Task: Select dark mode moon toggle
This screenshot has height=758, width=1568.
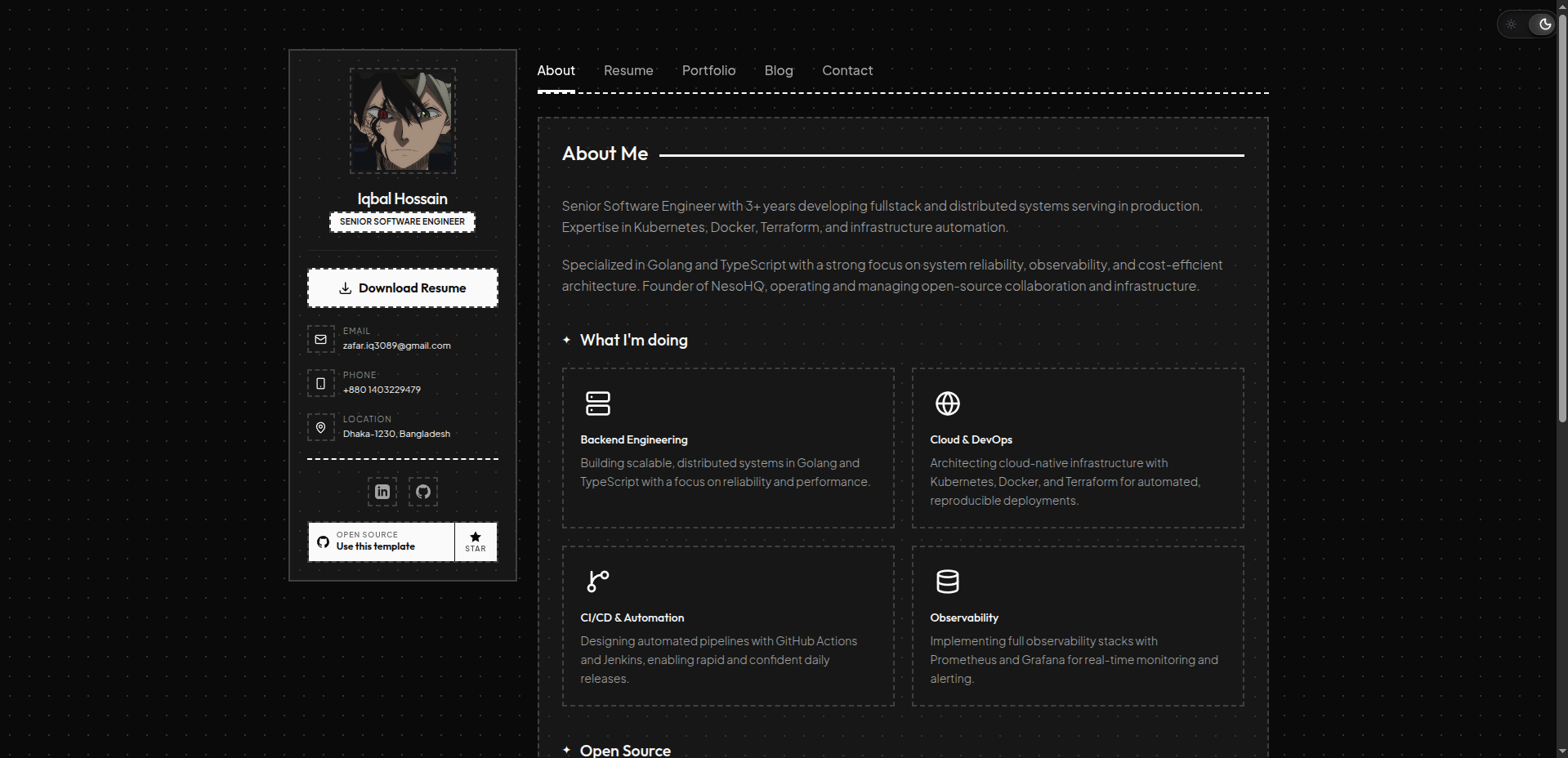Action: 1544,25
